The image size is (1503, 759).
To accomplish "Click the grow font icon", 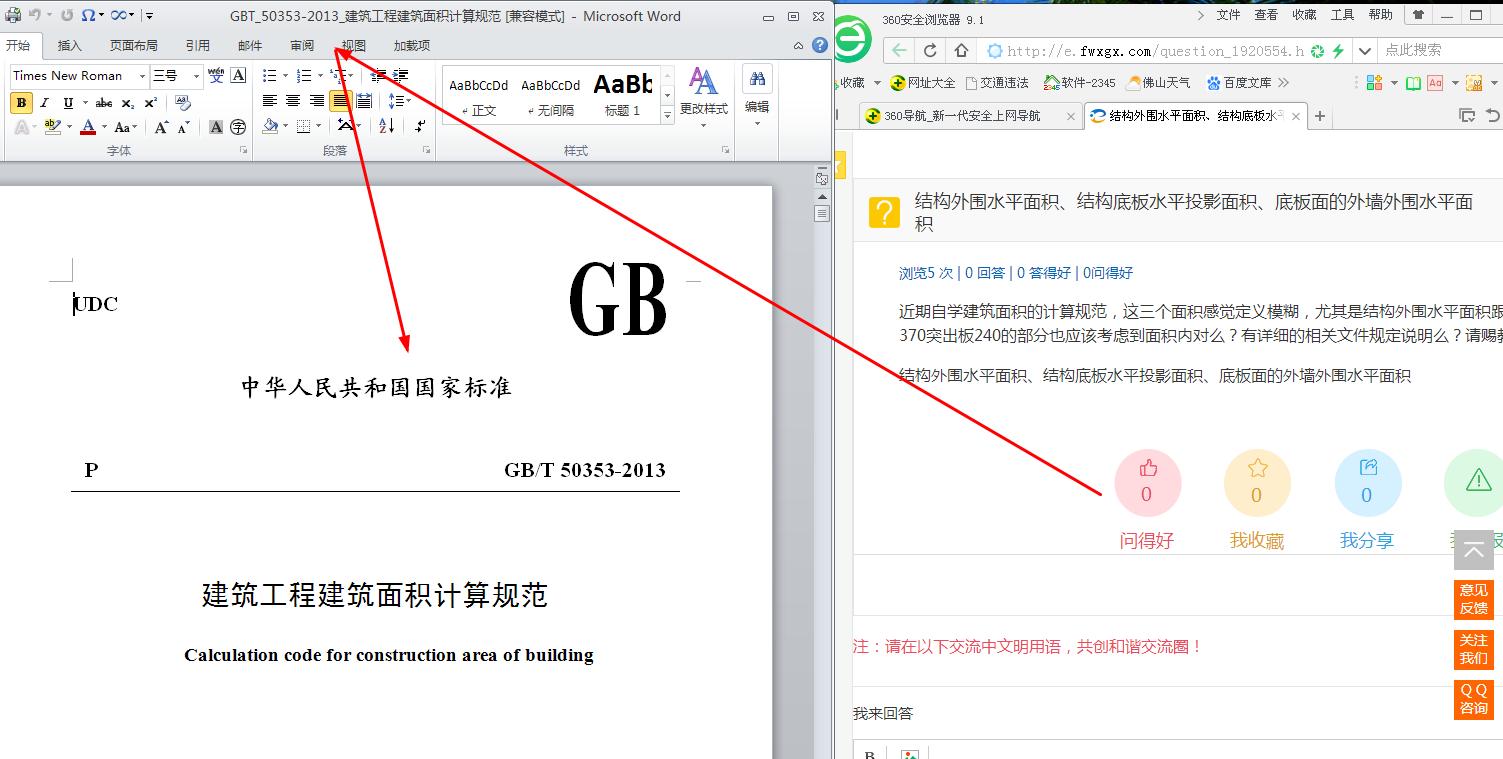I will pyautogui.click(x=161, y=127).
